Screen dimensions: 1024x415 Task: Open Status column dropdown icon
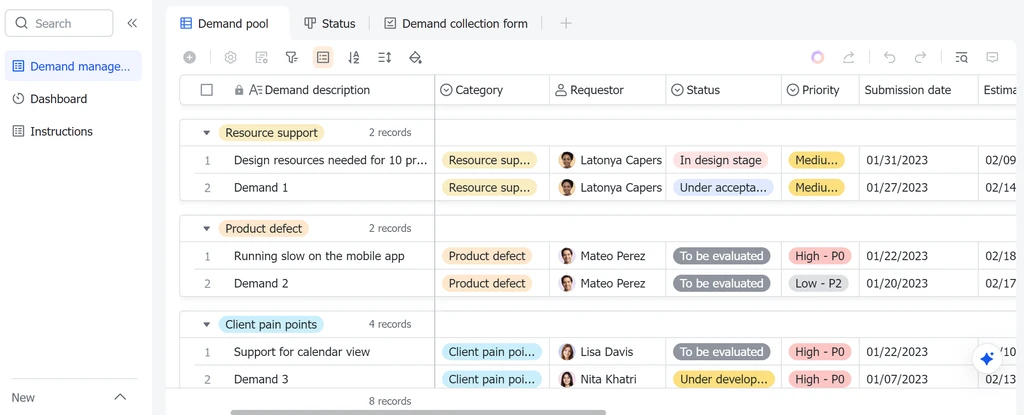click(x=678, y=90)
